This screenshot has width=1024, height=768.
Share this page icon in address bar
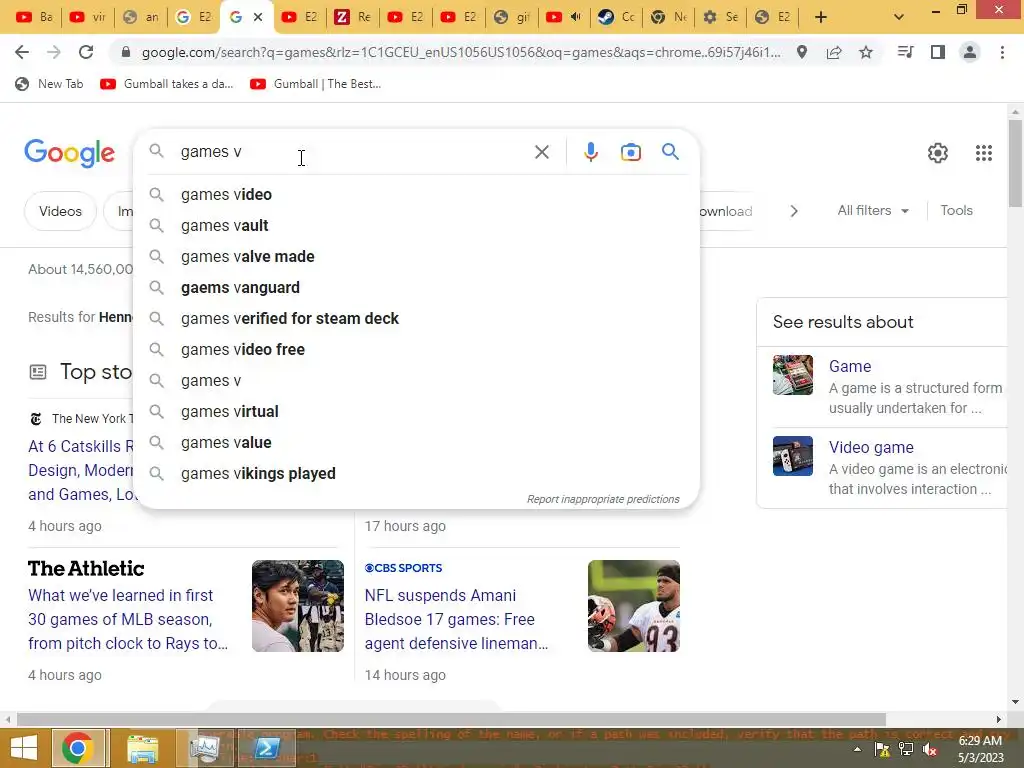click(x=834, y=52)
